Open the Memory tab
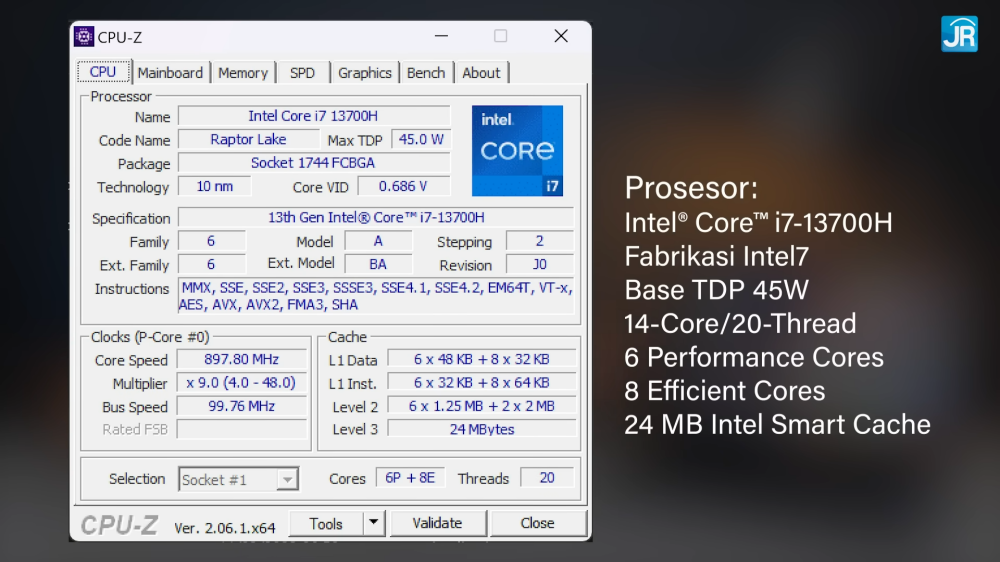The width and height of the screenshot is (1000, 562). coord(243,73)
